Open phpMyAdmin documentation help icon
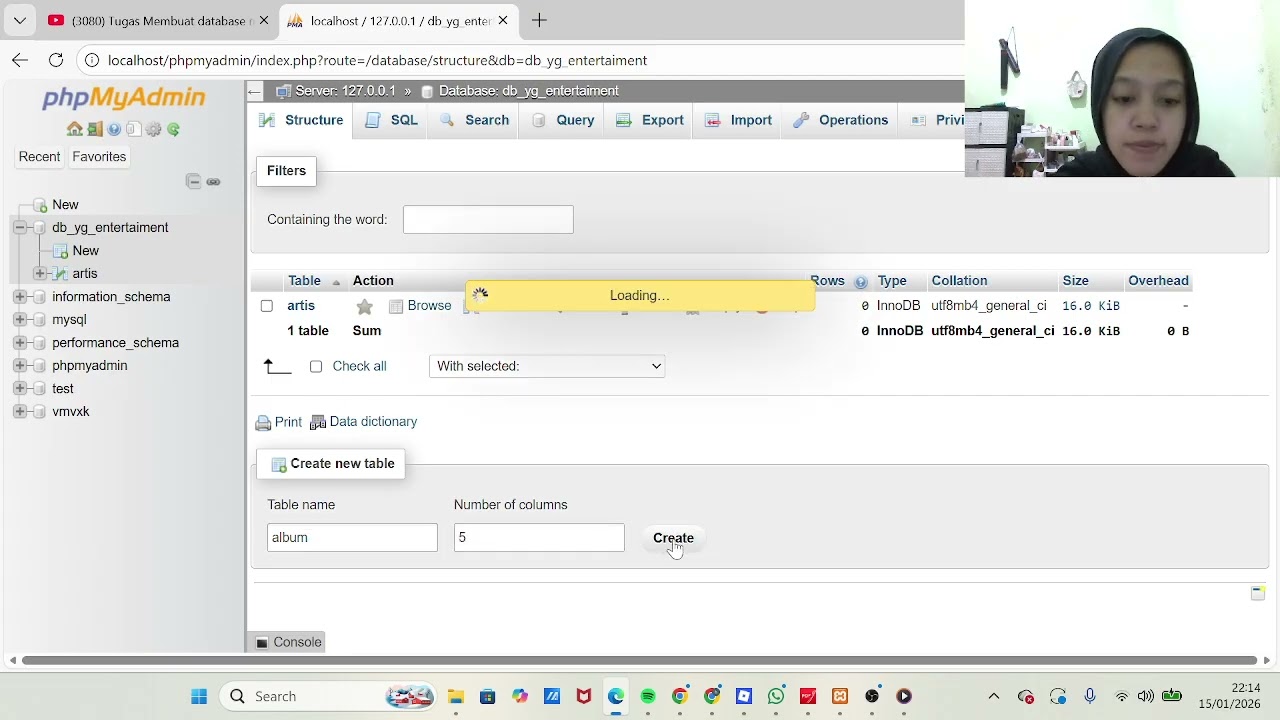 click(x=114, y=129)
